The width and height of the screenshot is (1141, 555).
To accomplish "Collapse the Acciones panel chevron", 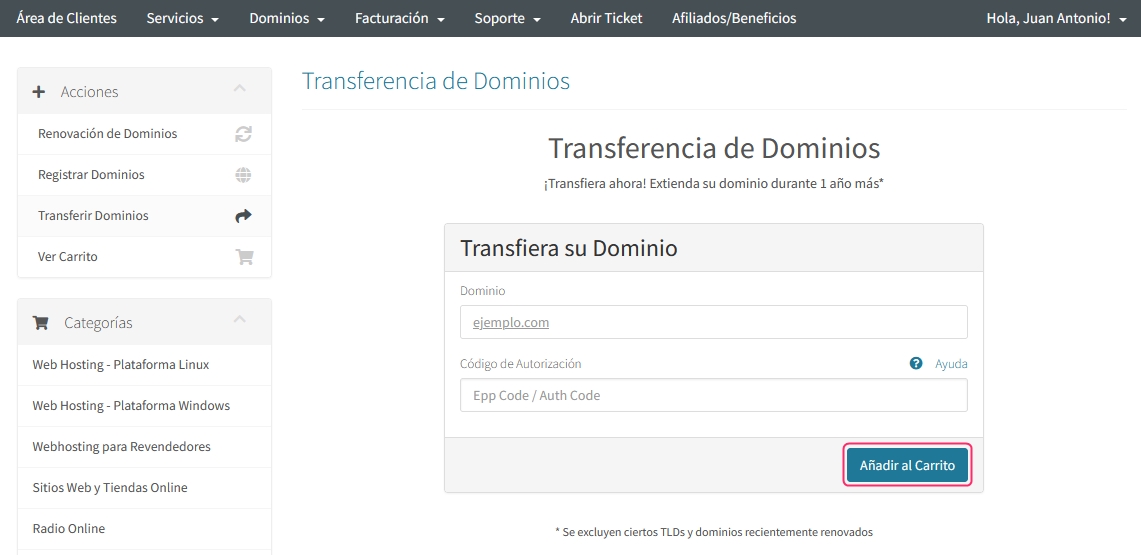I will [239, 90].
